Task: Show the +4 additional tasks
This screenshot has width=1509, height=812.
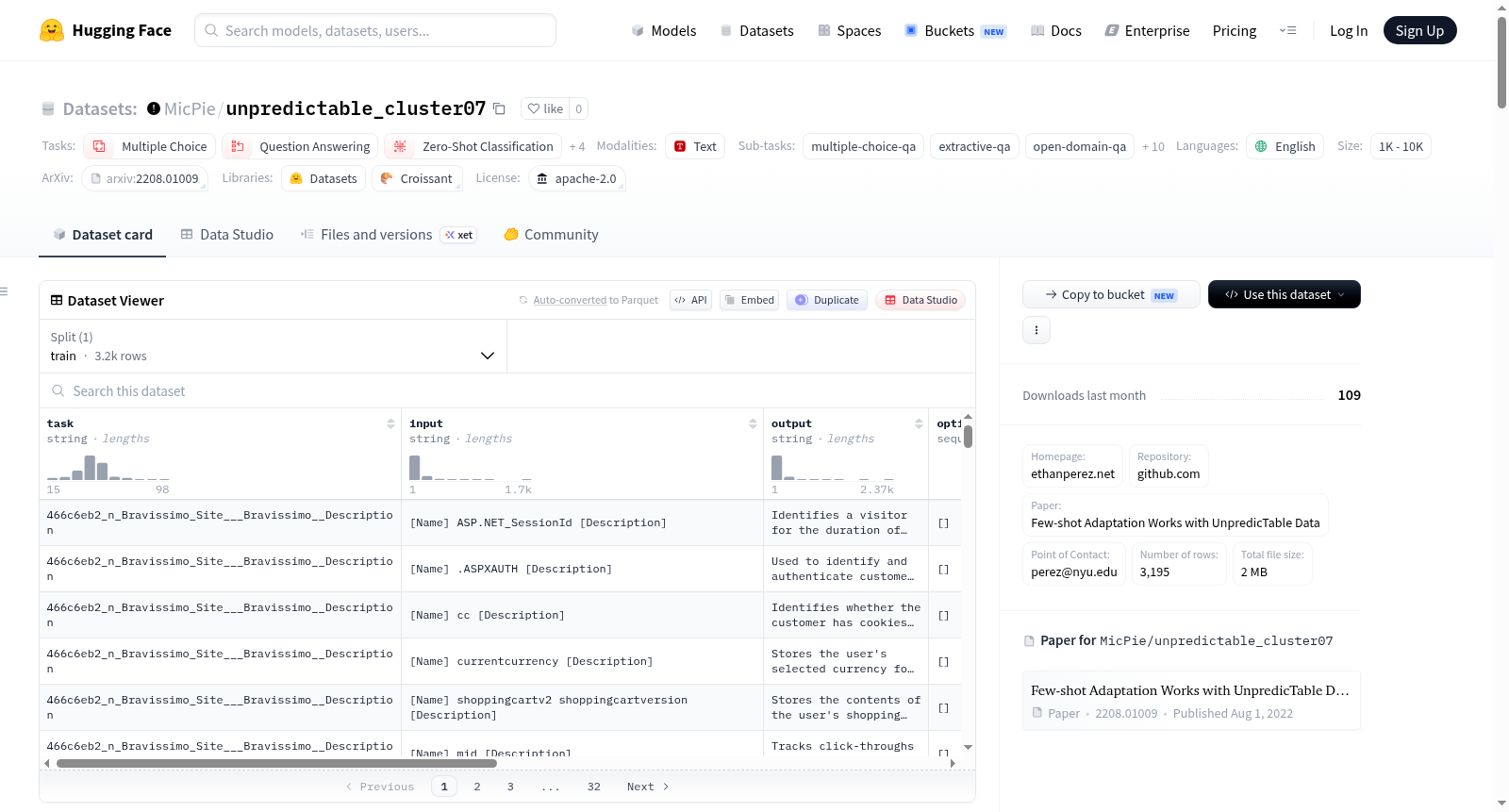Action: [577, 146]
